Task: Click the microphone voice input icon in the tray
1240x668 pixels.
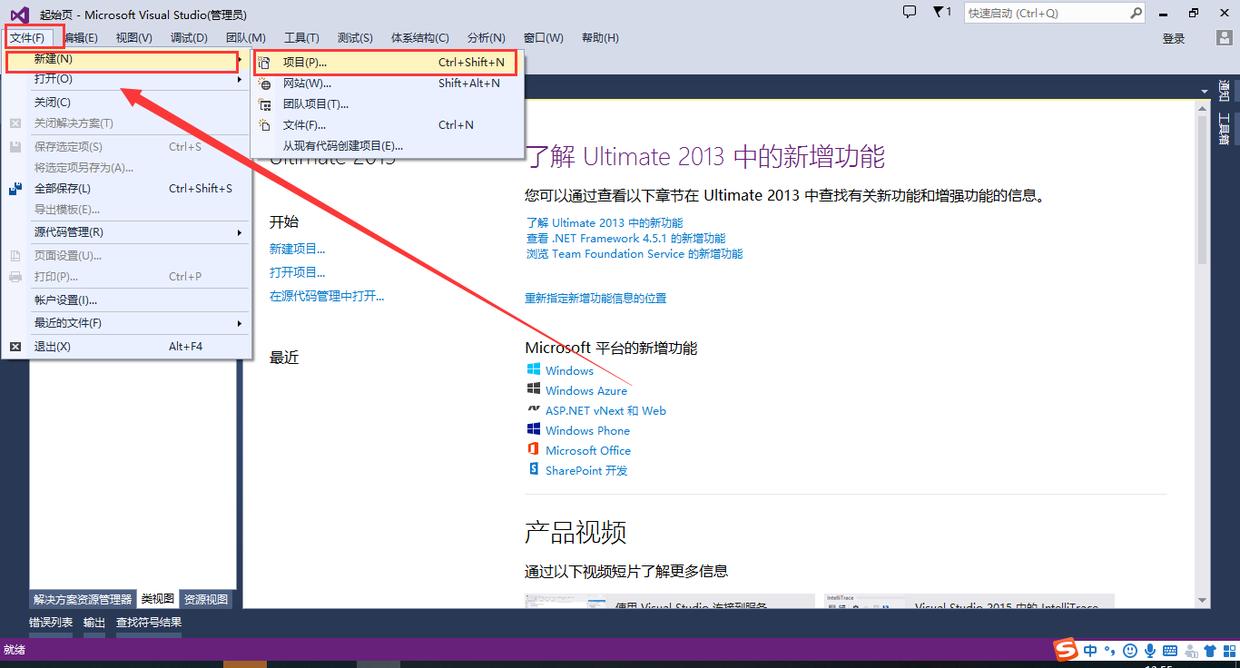Action: click(x=1152, y=651)
